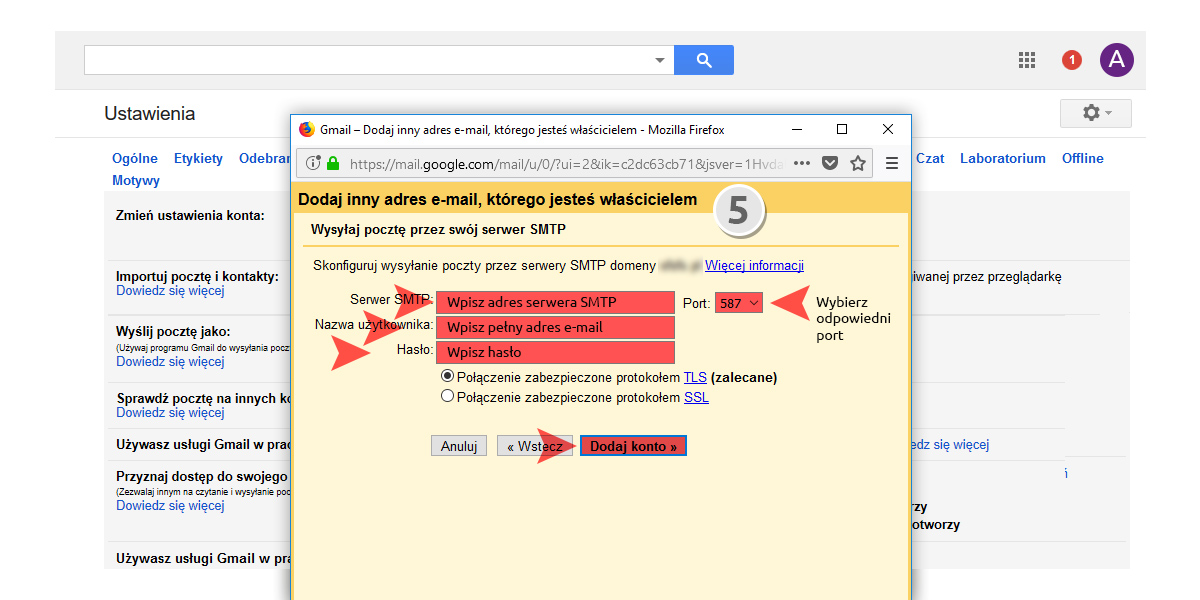The width and height of the screenshot is (1200, 600).
Task: Click Dowiedz się więcej under Wyślij pocztę jako
Action: [x=170, y=361]
